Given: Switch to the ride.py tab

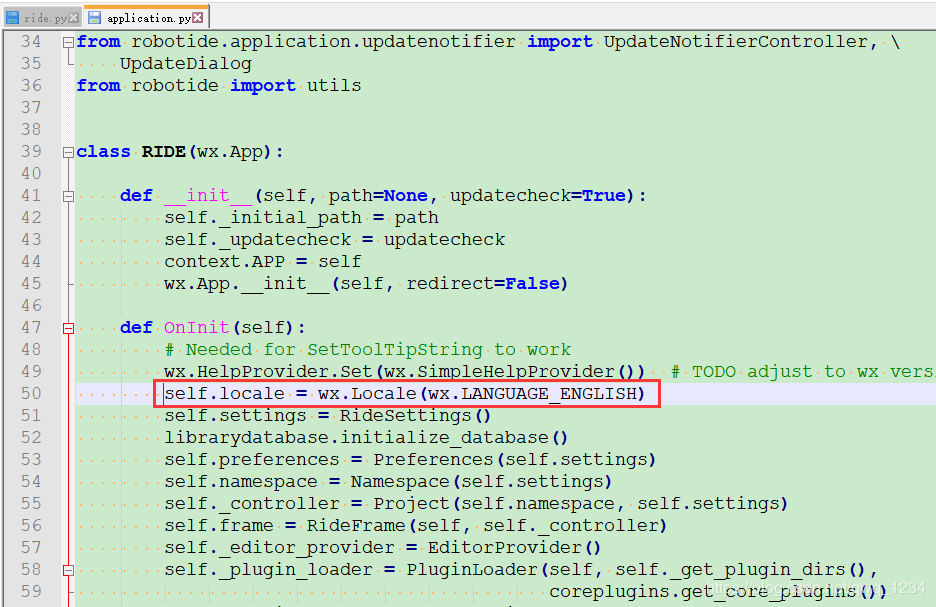Looking at the screenshot, I should point(45,18).
